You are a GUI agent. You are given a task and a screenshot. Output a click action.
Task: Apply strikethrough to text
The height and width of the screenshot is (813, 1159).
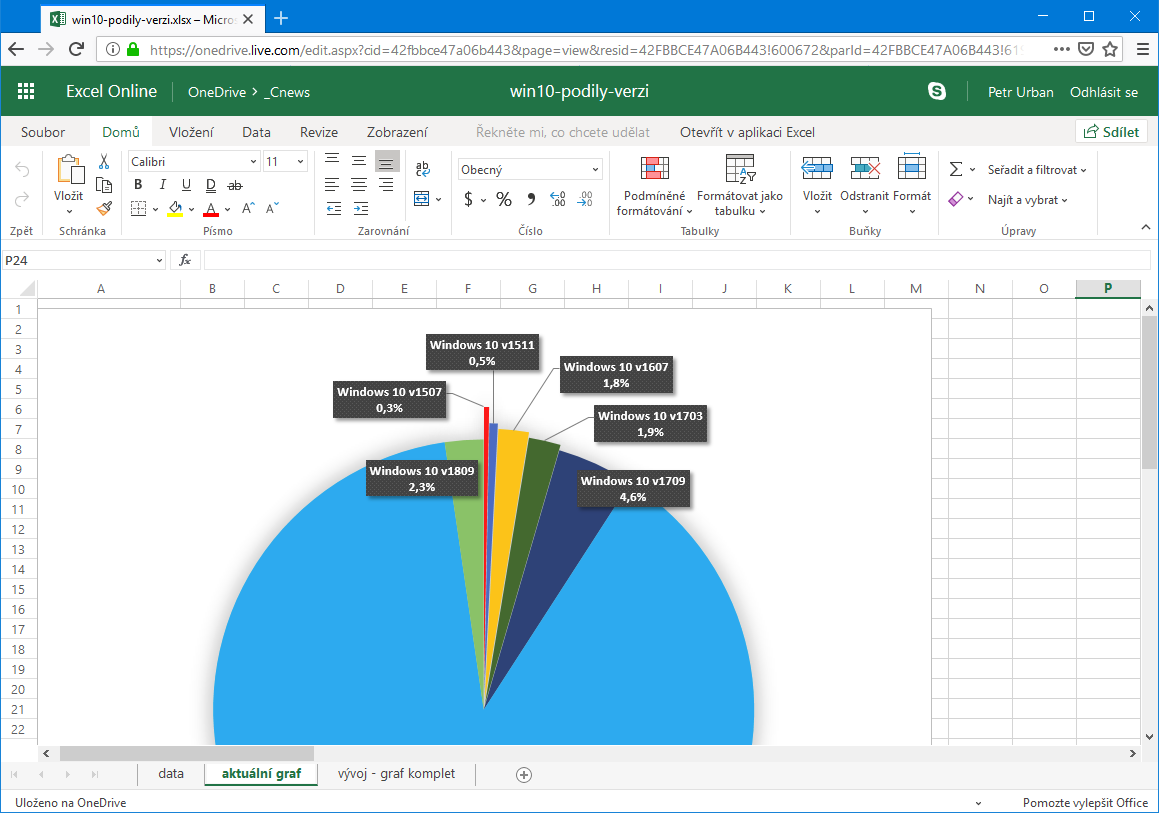click(234, 185)
